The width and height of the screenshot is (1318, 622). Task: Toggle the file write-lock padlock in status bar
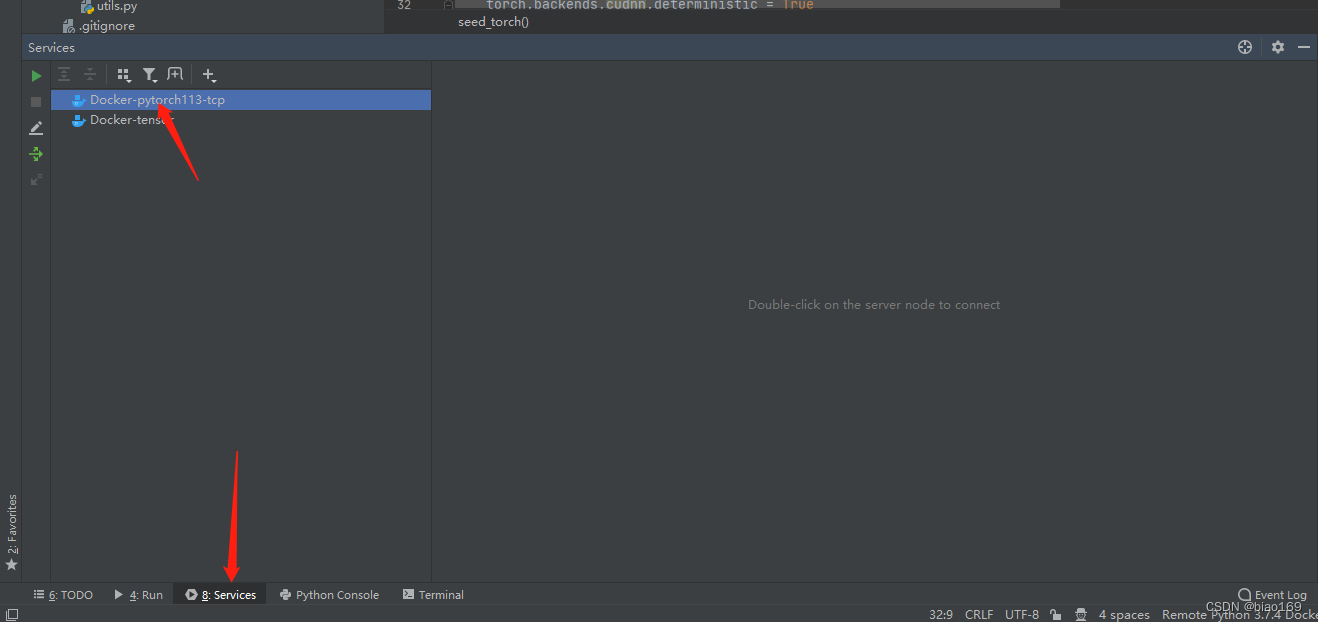pos(1055,613)
